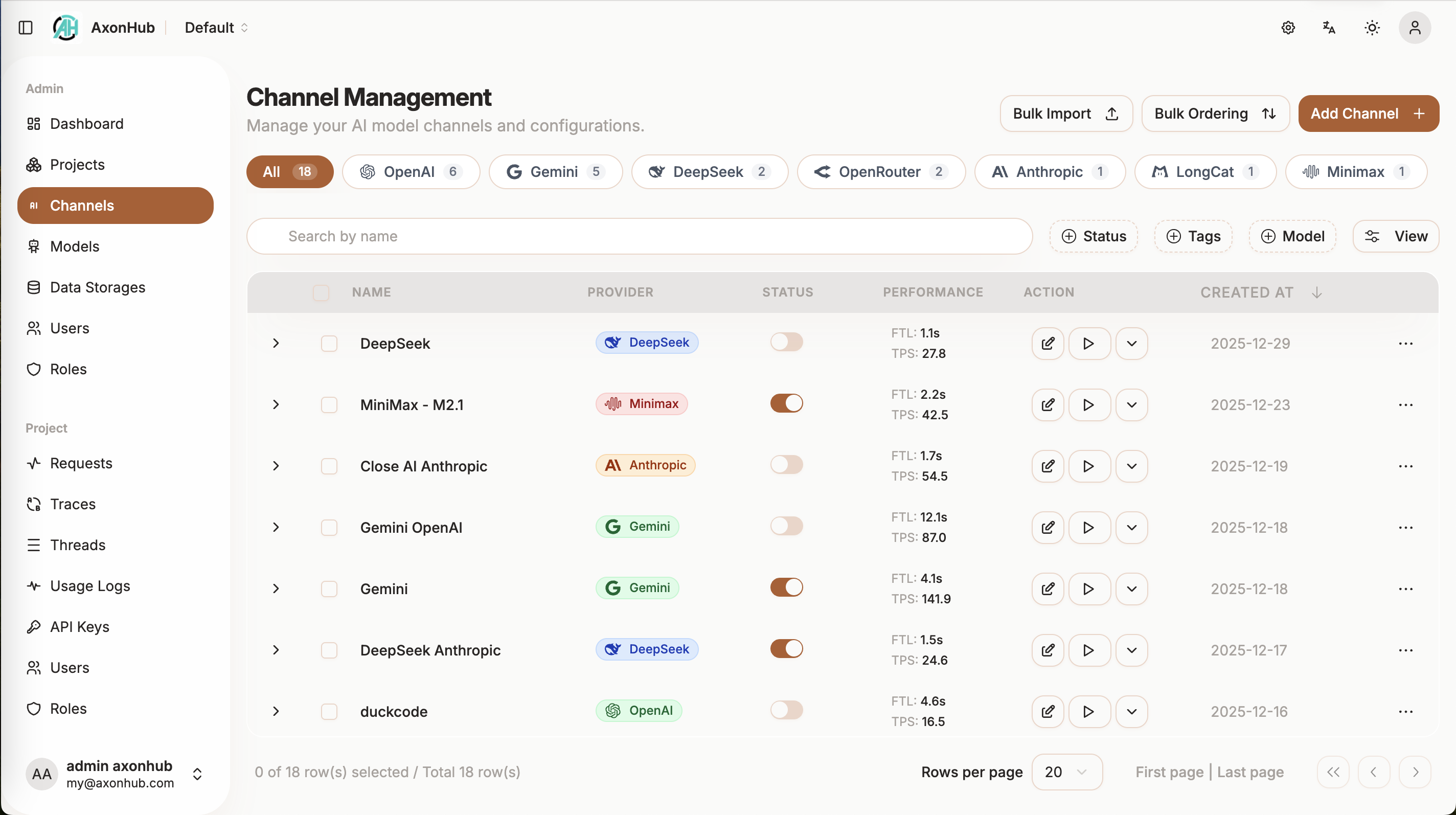Screen dimensions: 1456x815
Task: Disable the MiniMax - M2.1 status toggle
Action: 786,403
